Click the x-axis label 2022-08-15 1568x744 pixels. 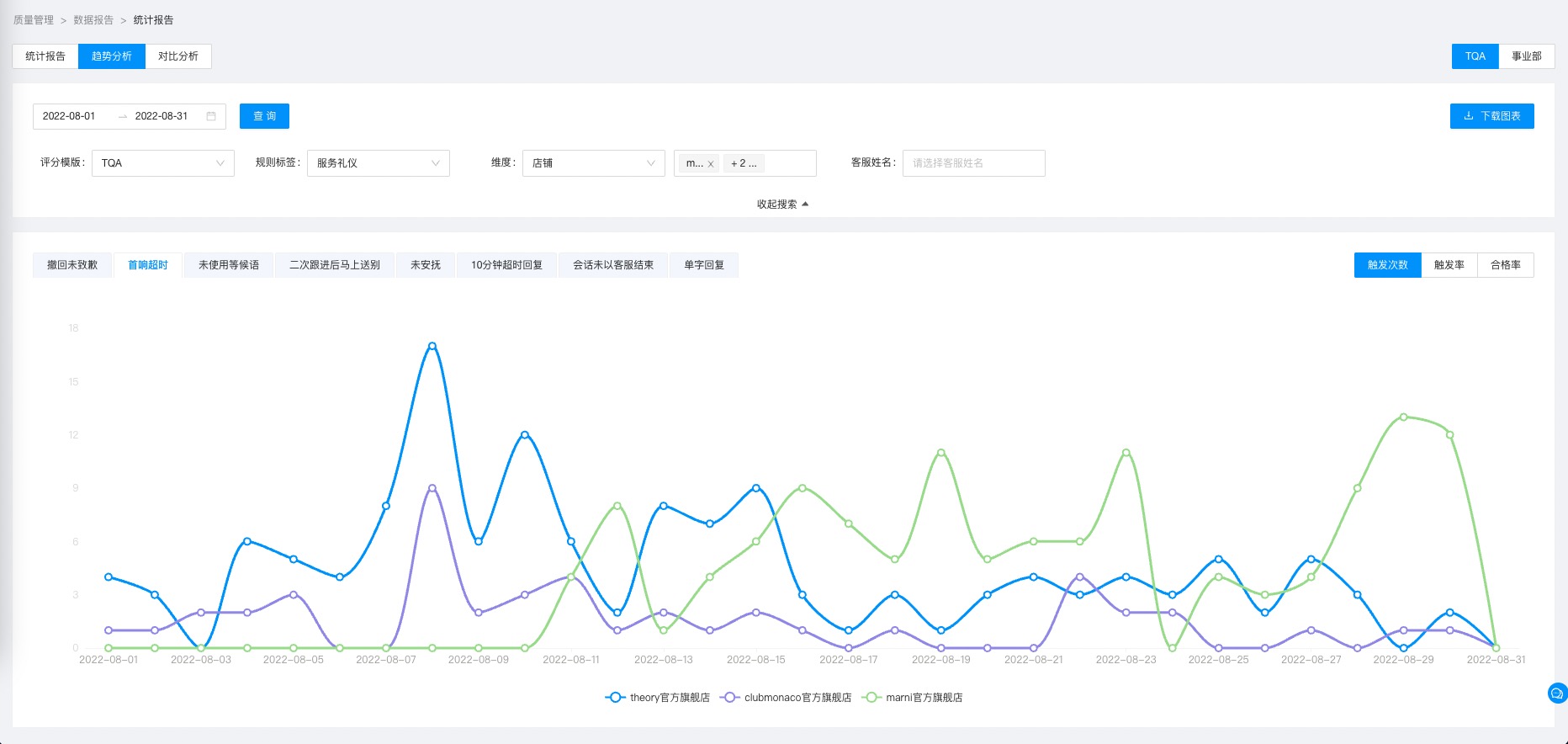tap(756, 660)
